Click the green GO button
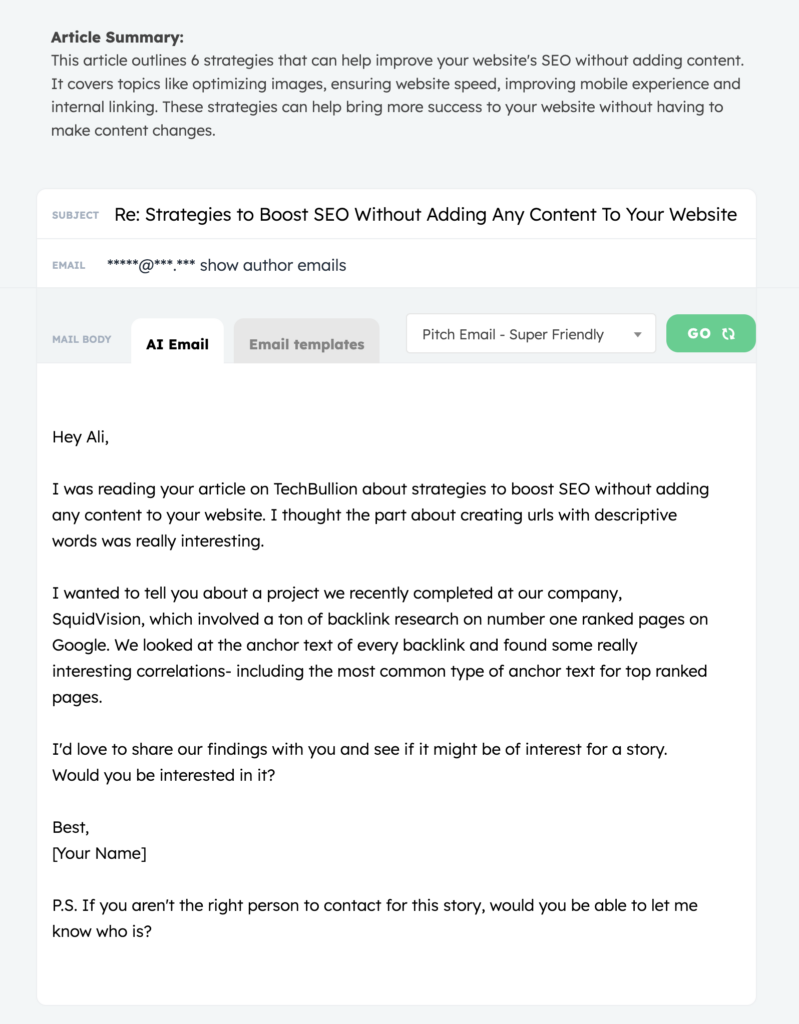The image size is (799, 1024). 711,334
